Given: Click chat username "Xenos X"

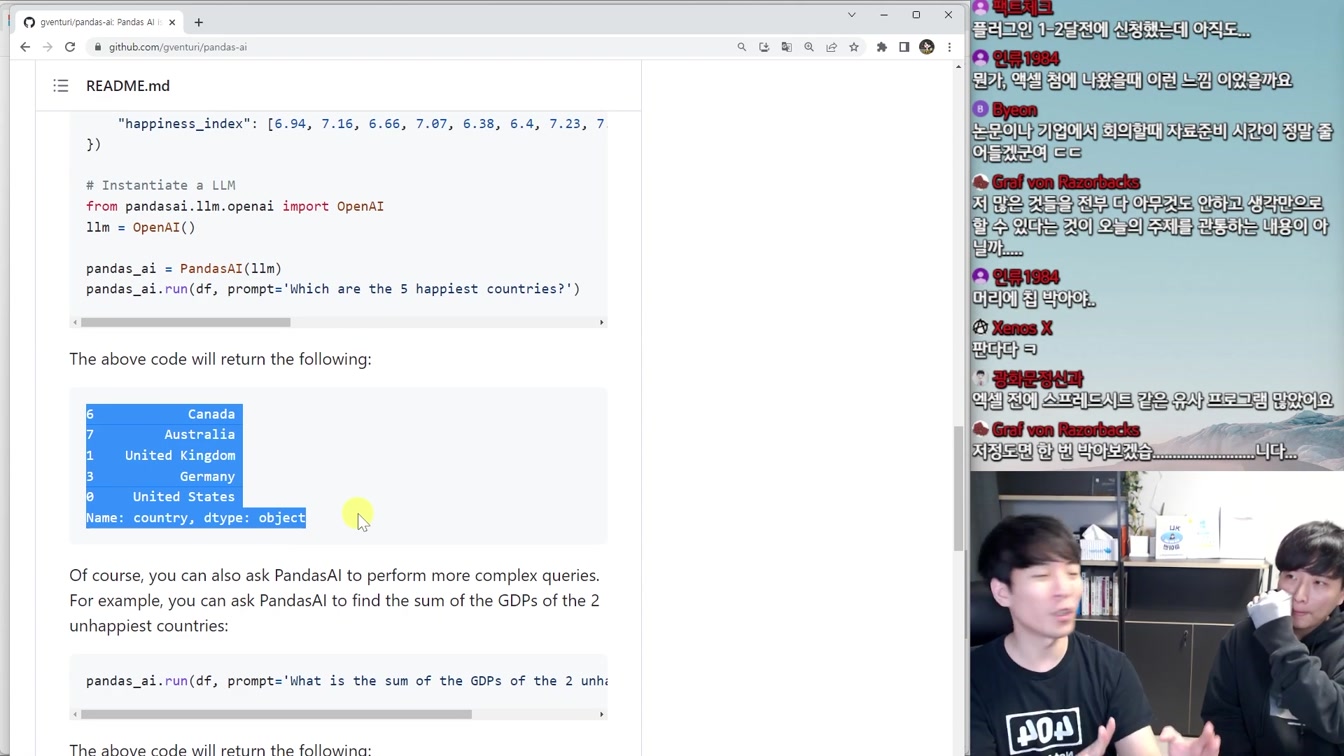Looking at the screenshot, I should (x=1021, y=328).
